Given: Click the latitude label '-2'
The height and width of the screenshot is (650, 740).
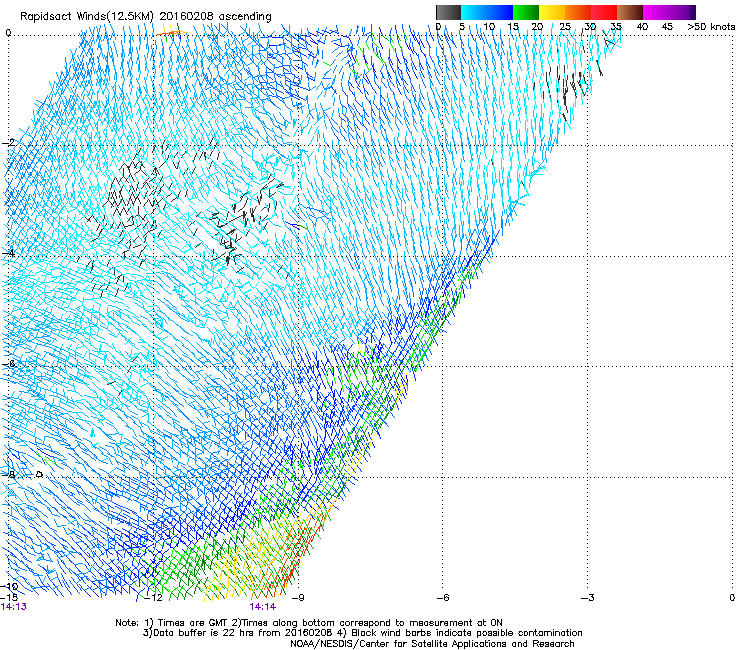Looking at the screenshot, I should coord(8,143).
